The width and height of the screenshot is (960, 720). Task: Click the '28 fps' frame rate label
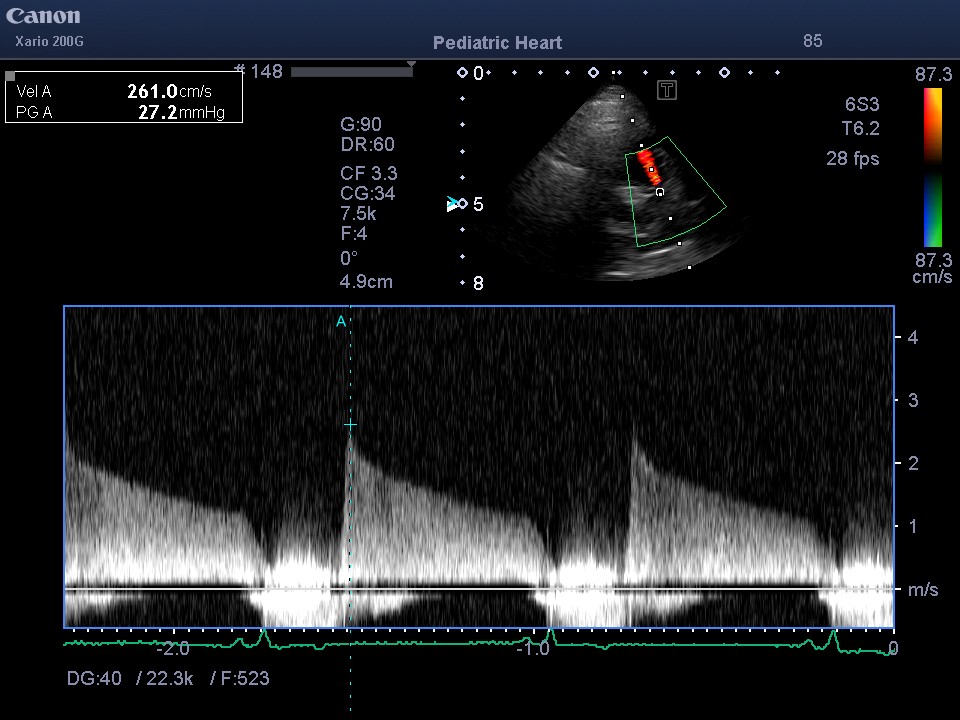pyautogui.click(x=853, y=159)
